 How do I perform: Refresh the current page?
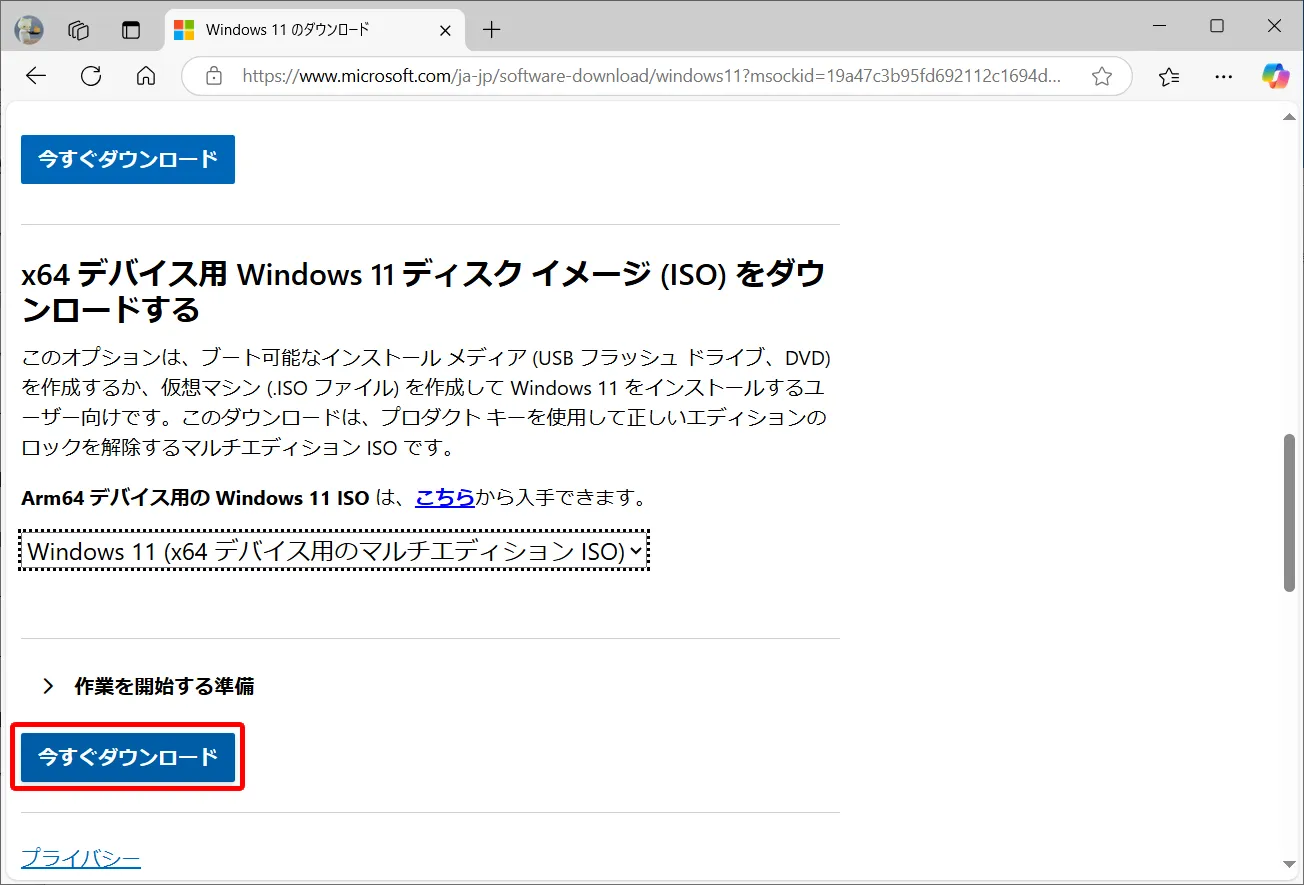[91, 76]
